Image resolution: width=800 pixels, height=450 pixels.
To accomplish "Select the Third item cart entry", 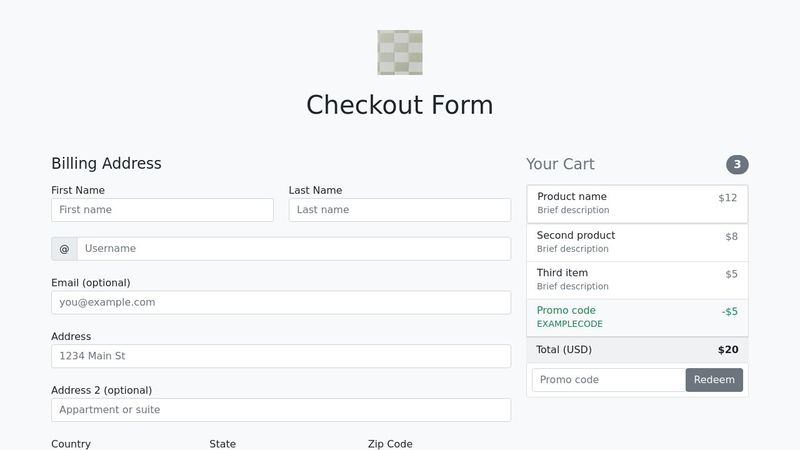I will pos(637,280).
